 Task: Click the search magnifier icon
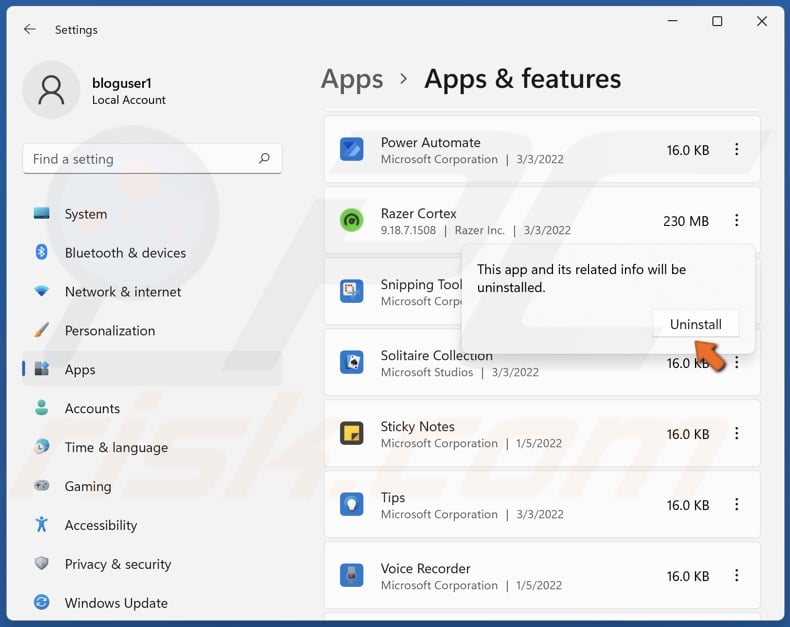click(264, 159)
